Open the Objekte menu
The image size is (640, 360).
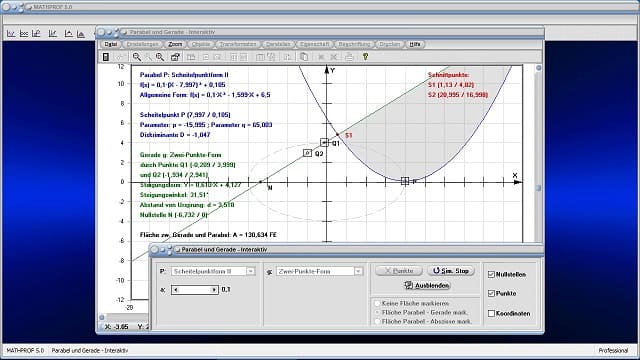(x=201, y=44)
